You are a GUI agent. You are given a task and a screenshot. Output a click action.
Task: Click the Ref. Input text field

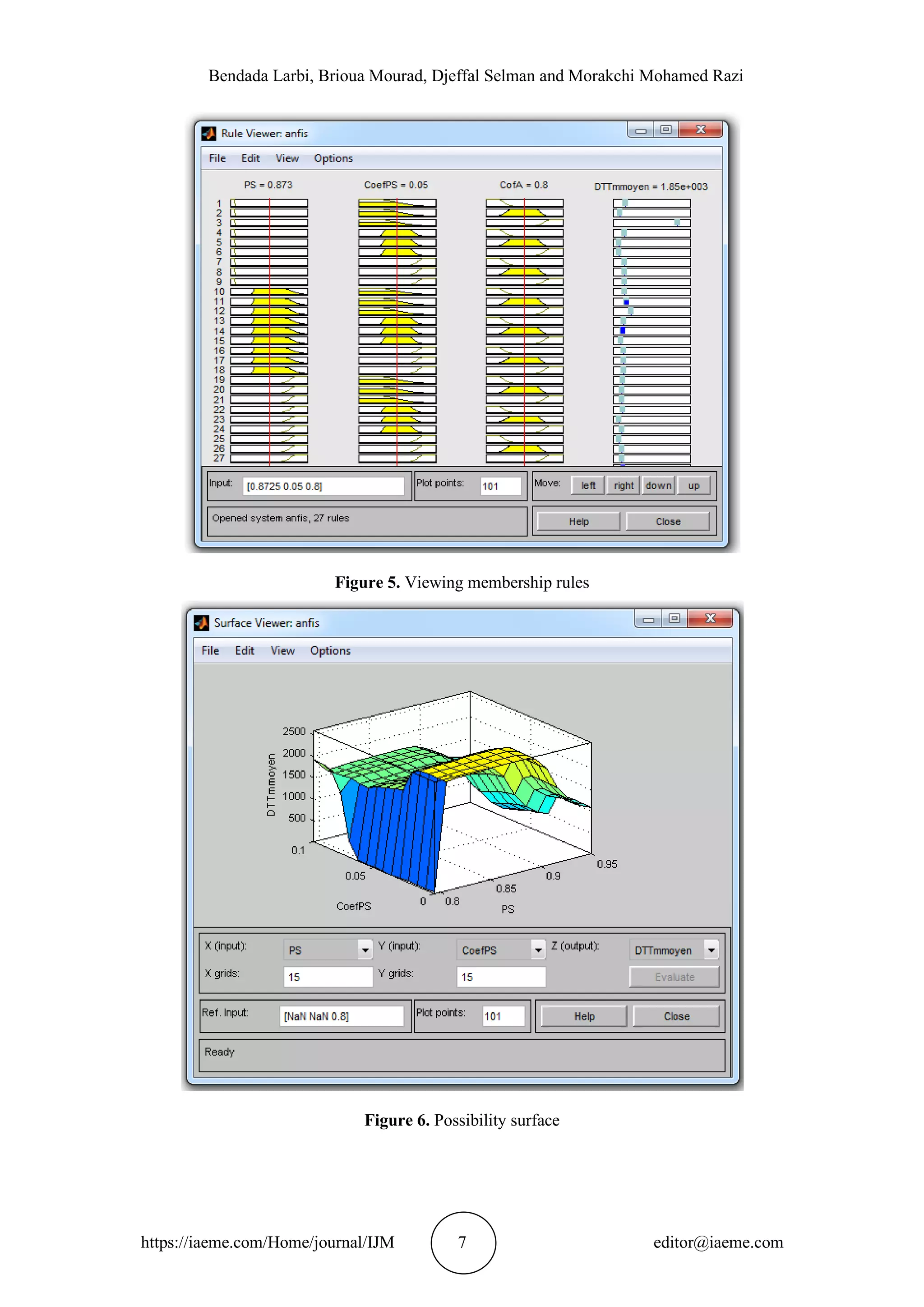coord(342,1016)
